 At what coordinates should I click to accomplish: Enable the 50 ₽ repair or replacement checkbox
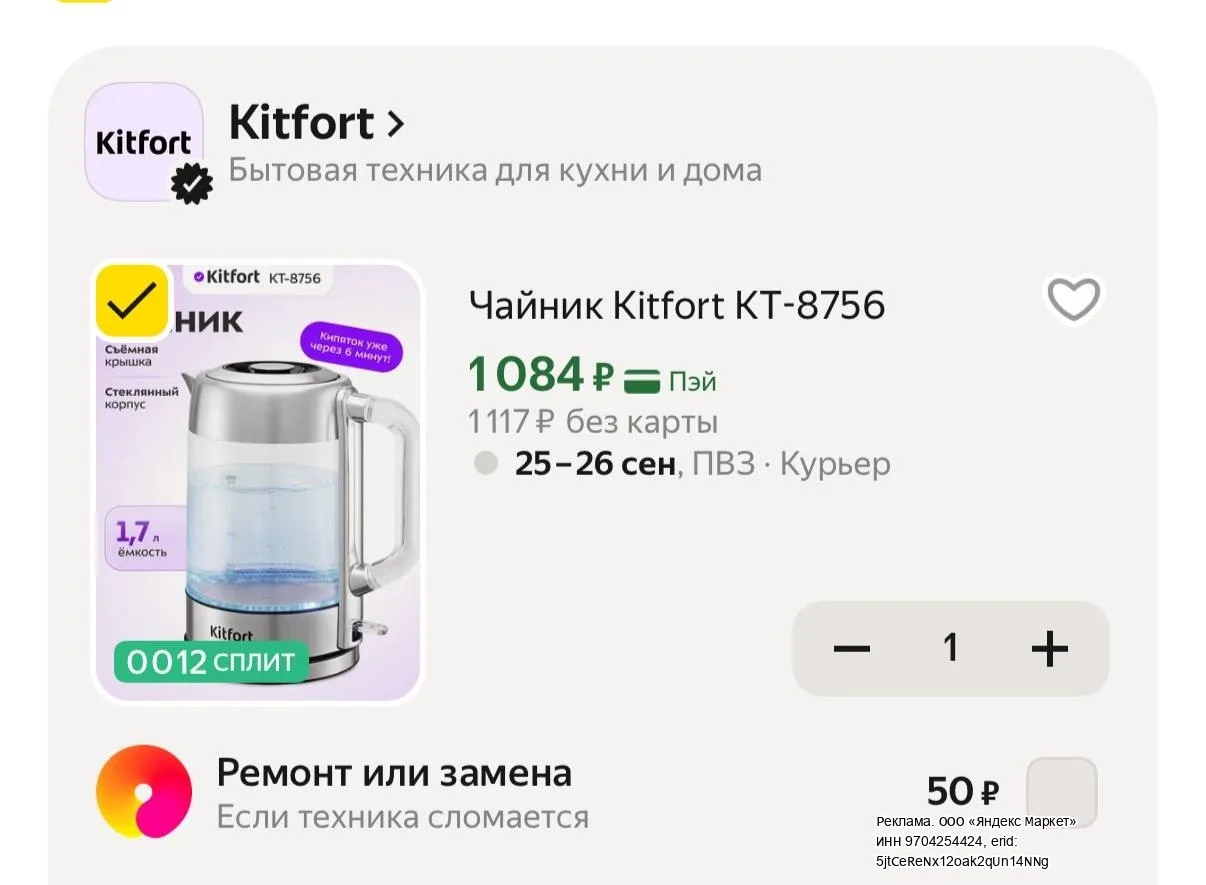[x=1062, y=792]
